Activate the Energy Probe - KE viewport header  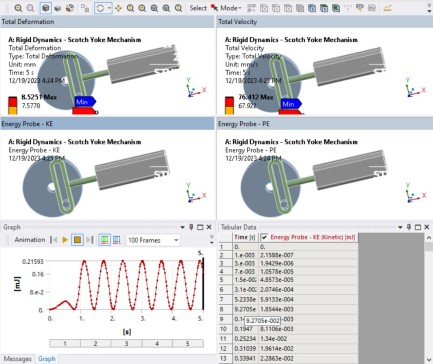(x=107, y=124)
